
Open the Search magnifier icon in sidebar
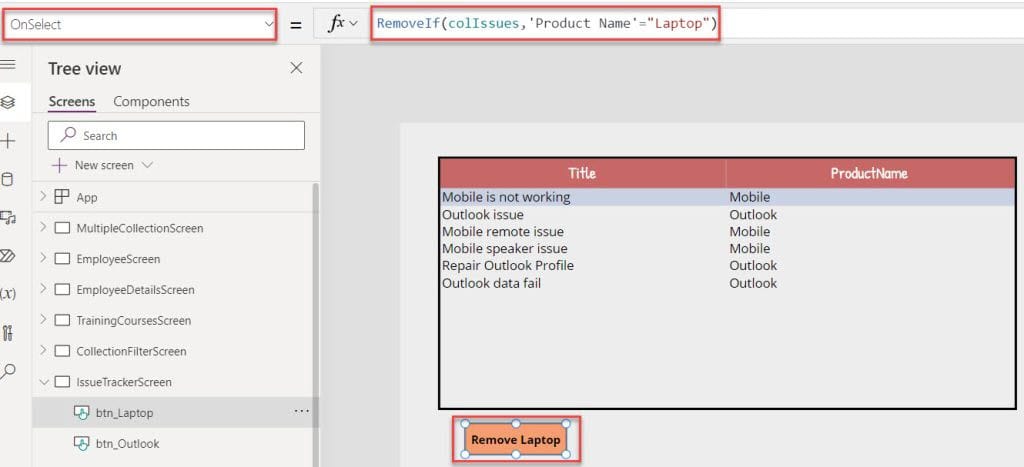8,372
